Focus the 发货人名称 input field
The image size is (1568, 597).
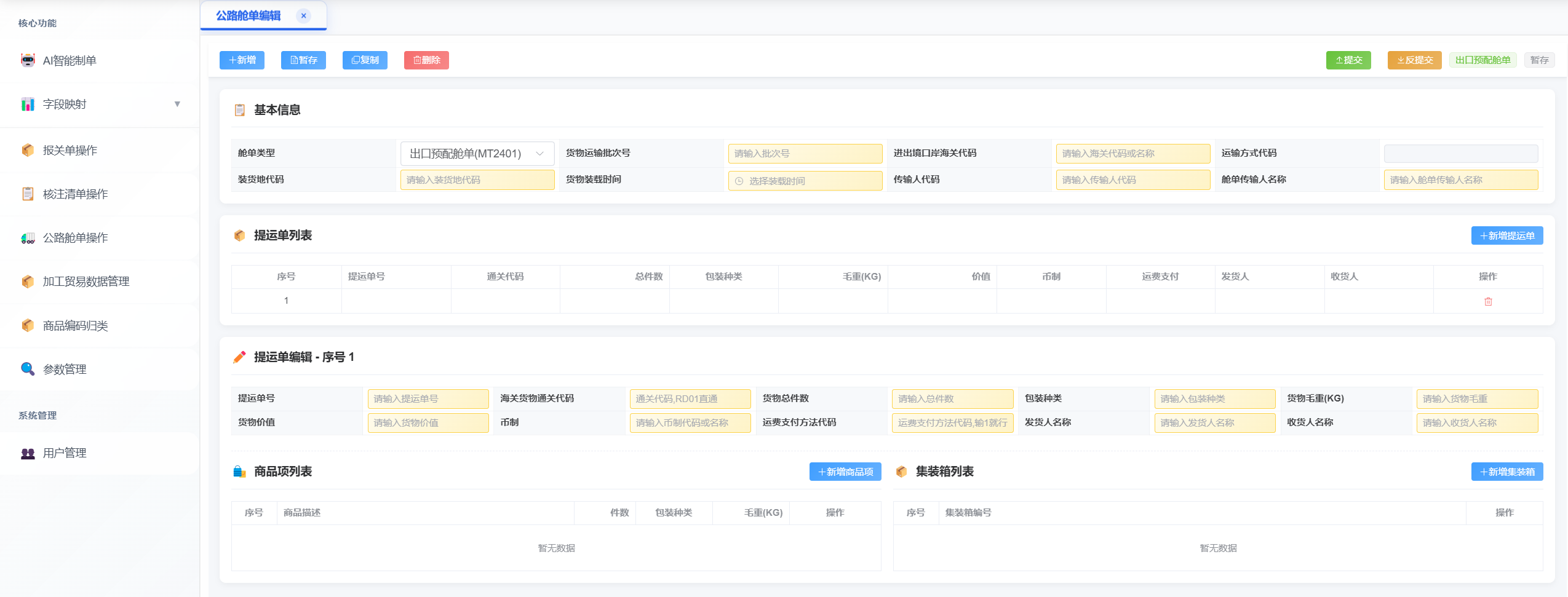(1215, 423)
